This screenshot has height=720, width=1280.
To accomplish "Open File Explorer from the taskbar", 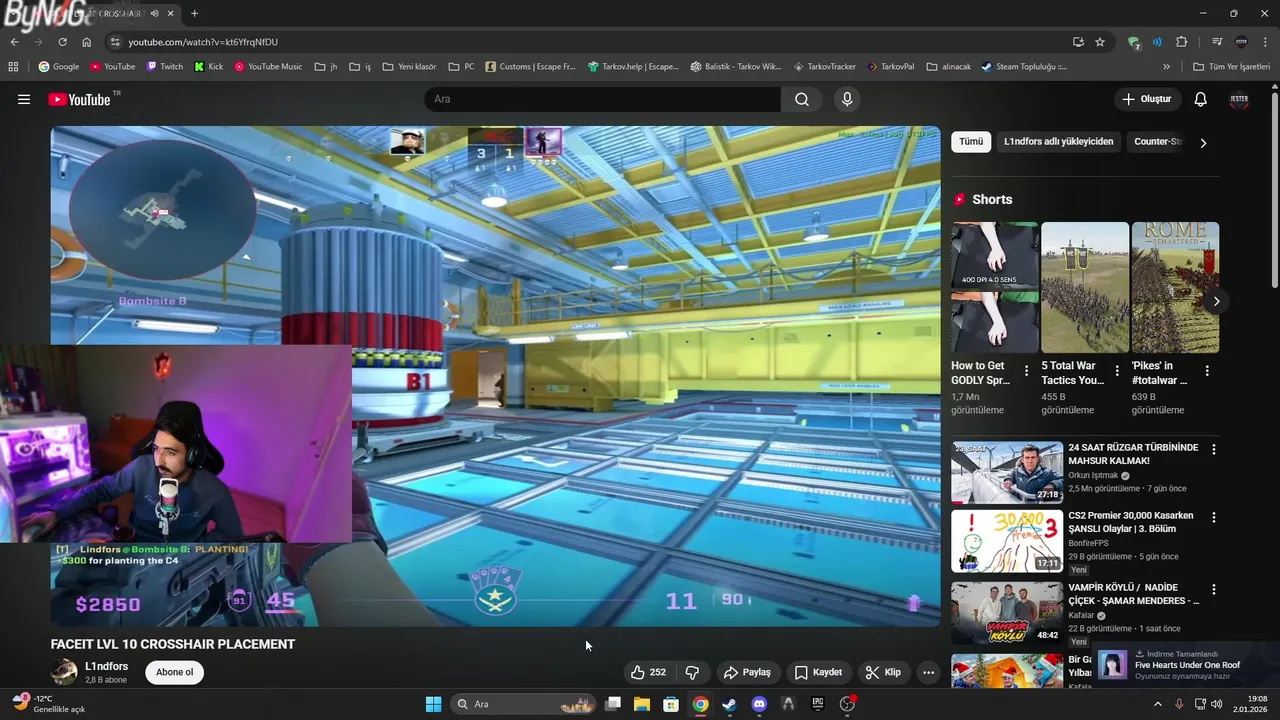I will pos(642,704).
